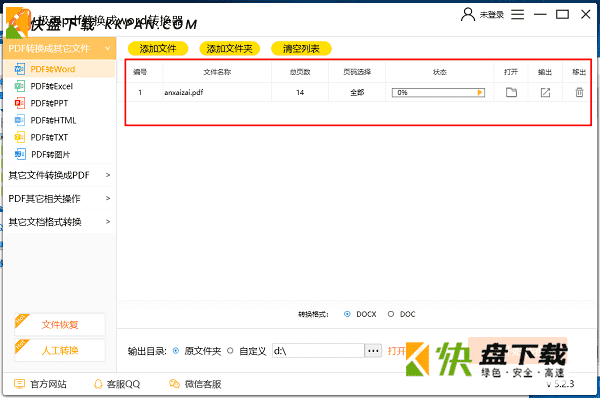Click the 打开 output folder link

tap(396, 351)
